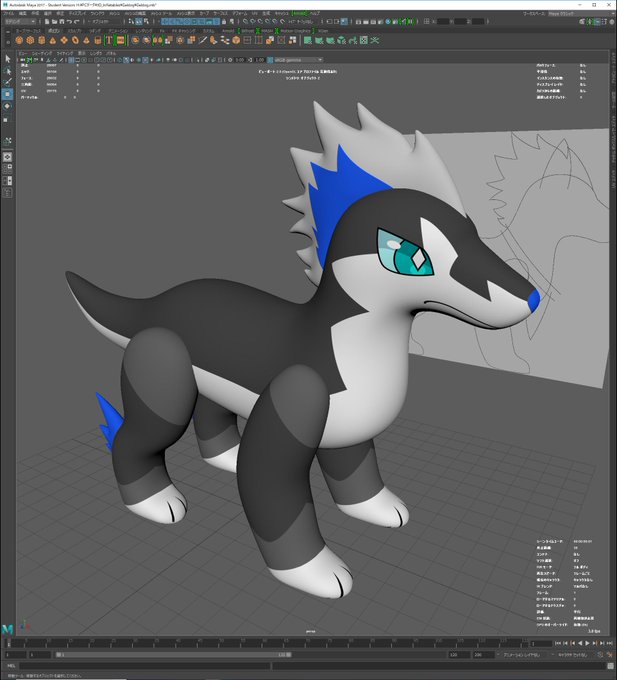Click the current frame input field
Viewport: 617px width, 680px height.
click(x=541, y=644)
